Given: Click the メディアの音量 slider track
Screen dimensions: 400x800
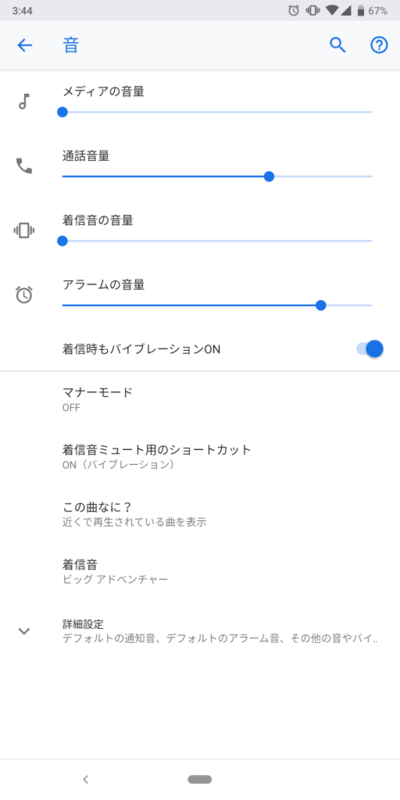Looking at the screenshot, I should 217,112.
